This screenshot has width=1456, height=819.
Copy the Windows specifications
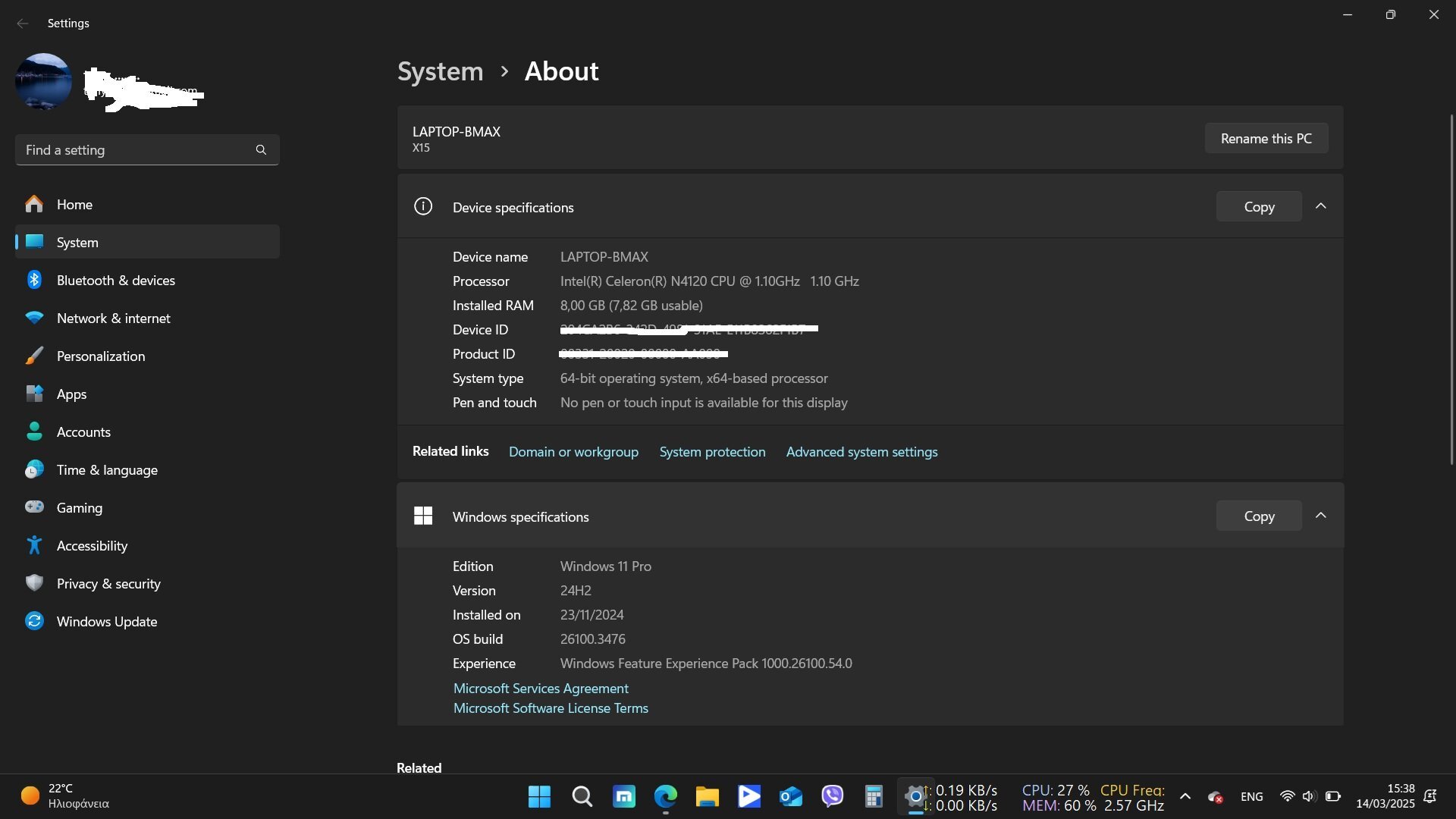(1259, 516)
